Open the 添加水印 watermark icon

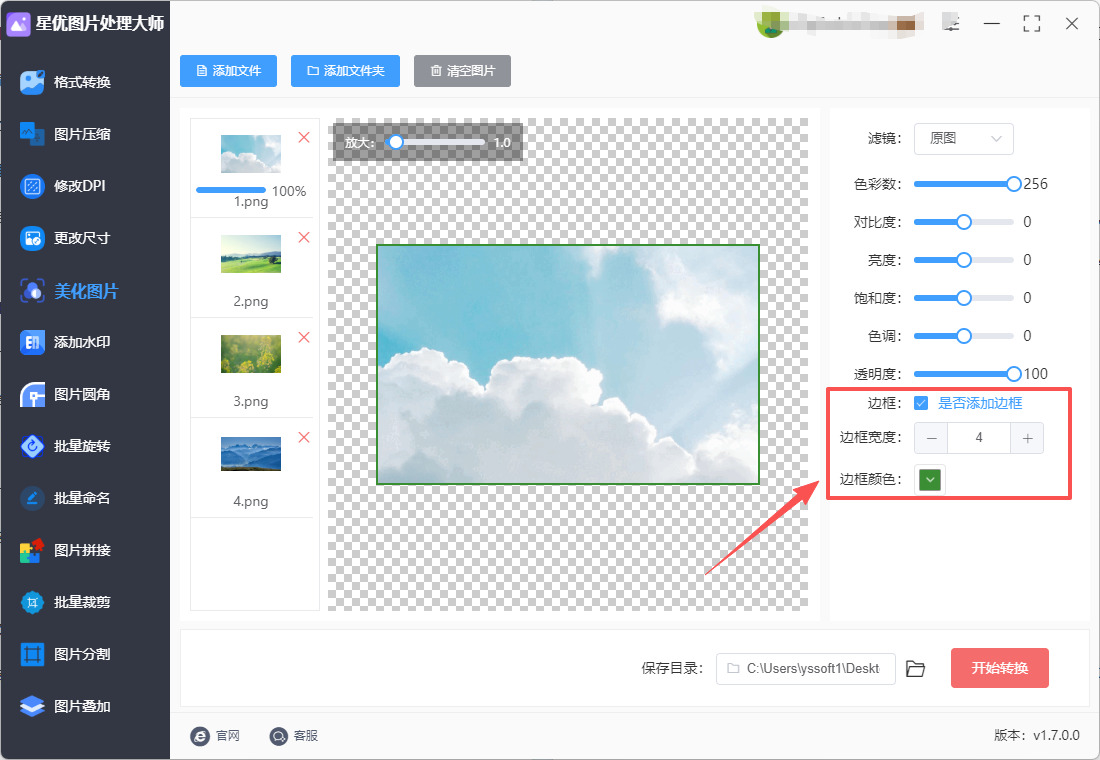pyautogui.click(x=32, y=342)
